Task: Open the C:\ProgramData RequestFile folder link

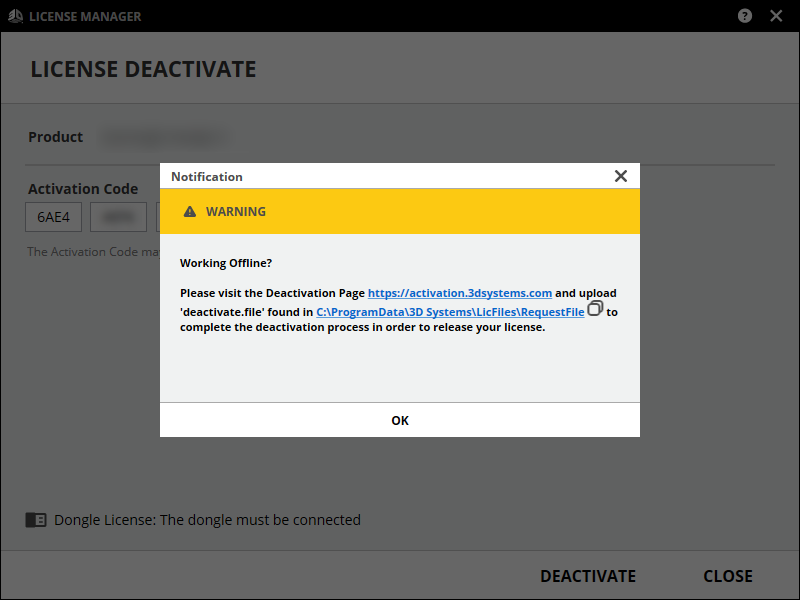Action: click(x=450, y=312)
